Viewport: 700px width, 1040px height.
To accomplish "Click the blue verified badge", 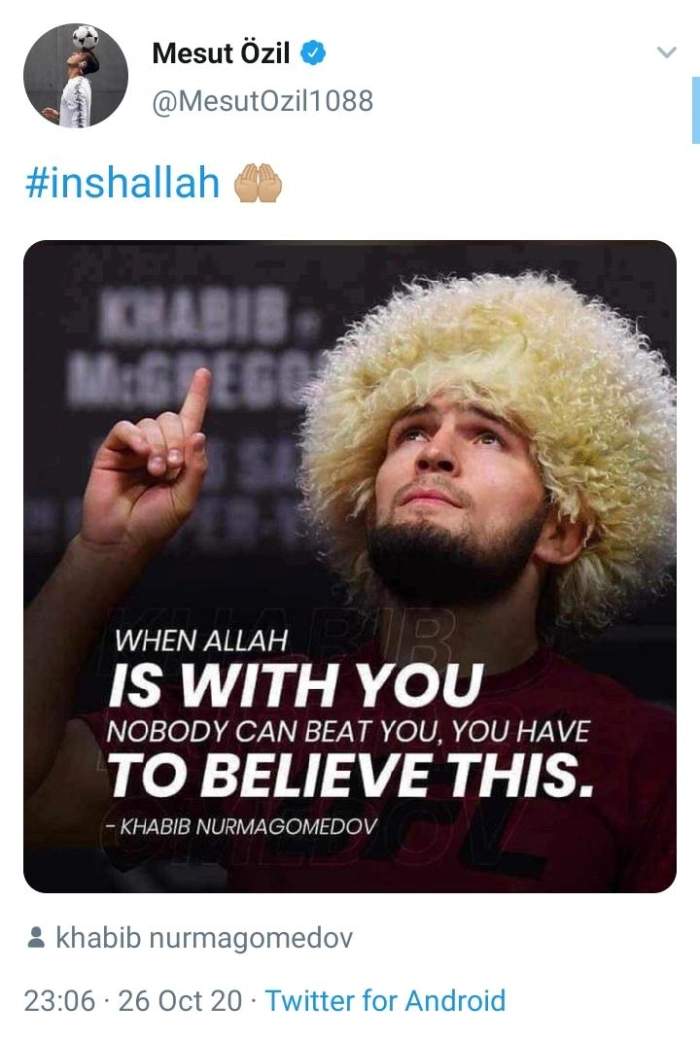I will click(x=313, y=53).
